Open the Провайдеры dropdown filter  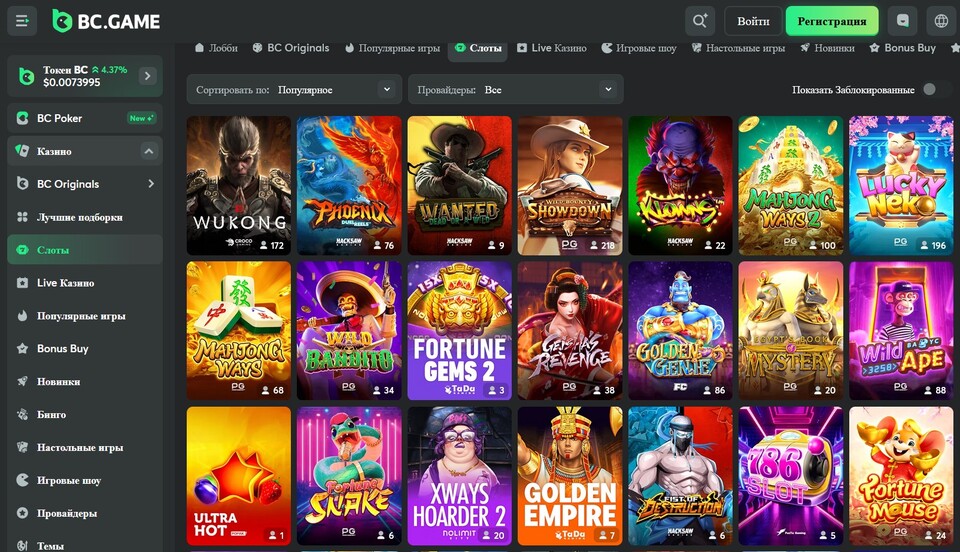(515, 90)
